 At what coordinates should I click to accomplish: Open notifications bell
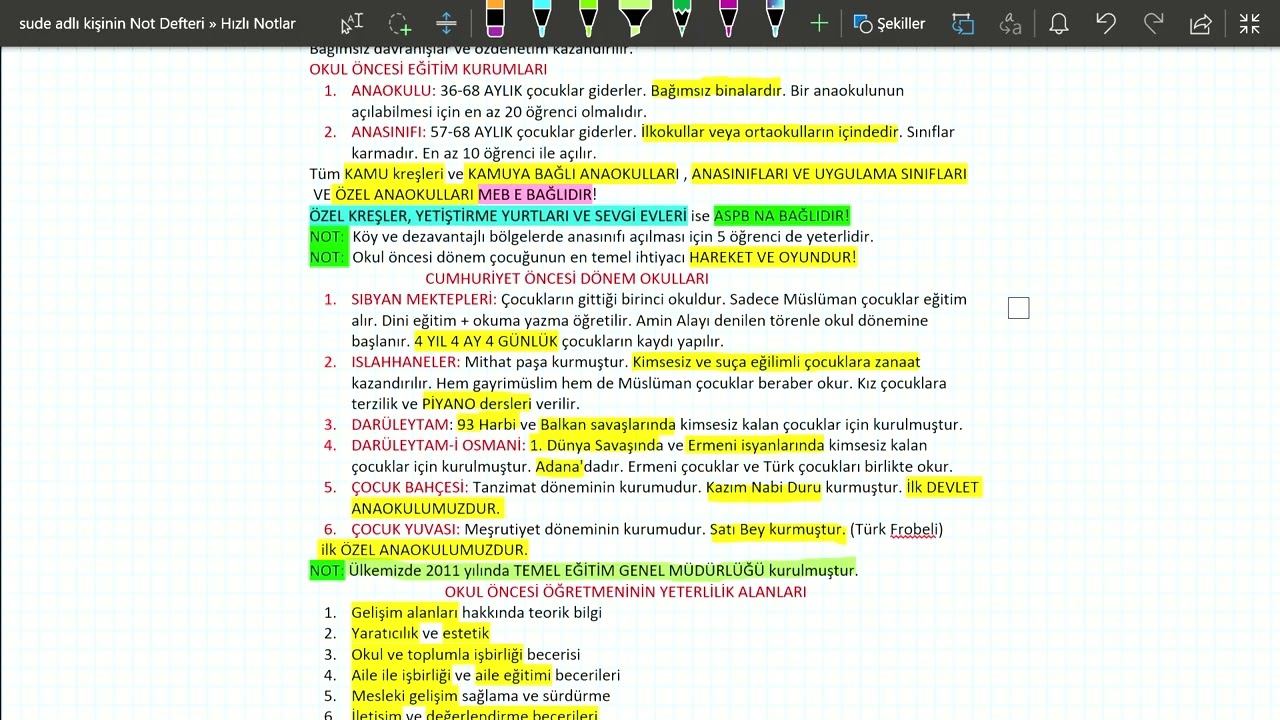point(1059,23)
